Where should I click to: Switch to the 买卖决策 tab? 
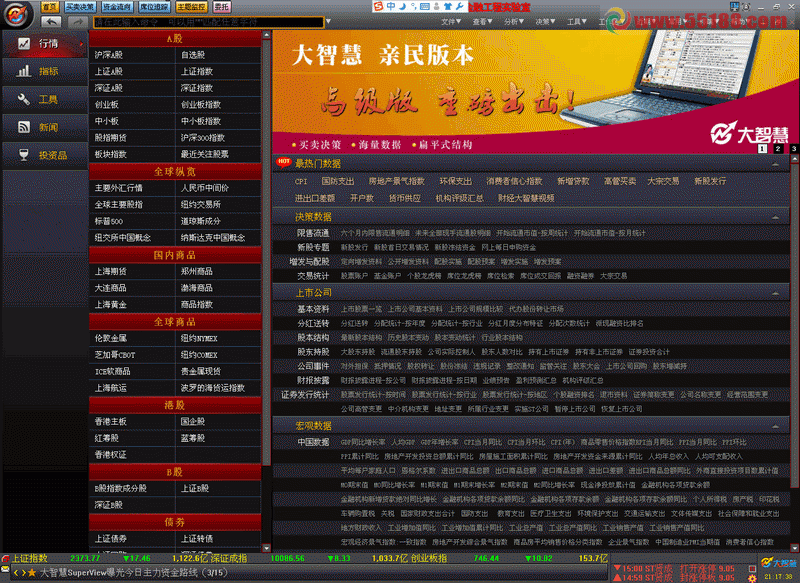tap(80, 7)
